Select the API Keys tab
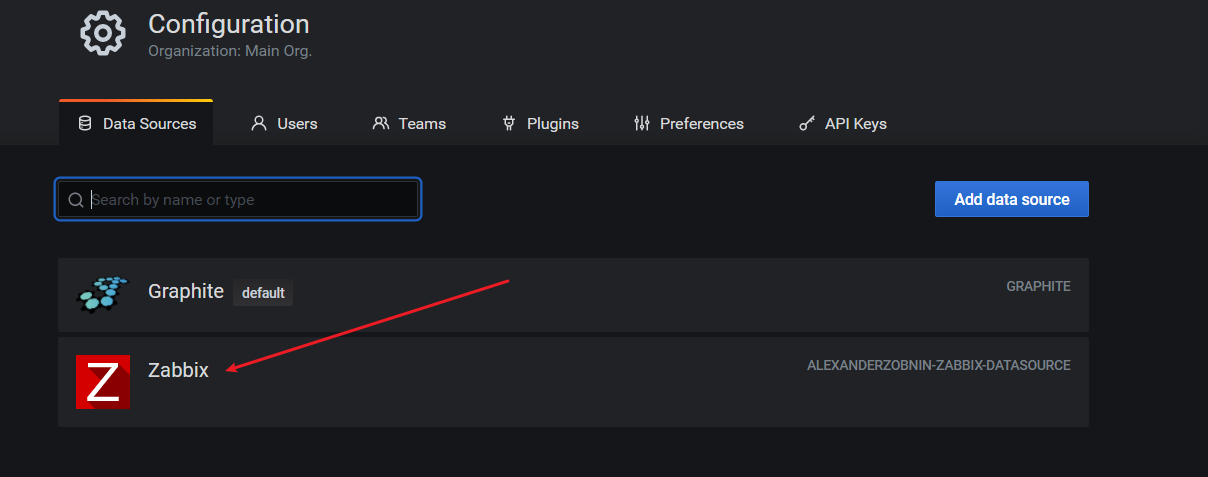 [x=843, y=124]
